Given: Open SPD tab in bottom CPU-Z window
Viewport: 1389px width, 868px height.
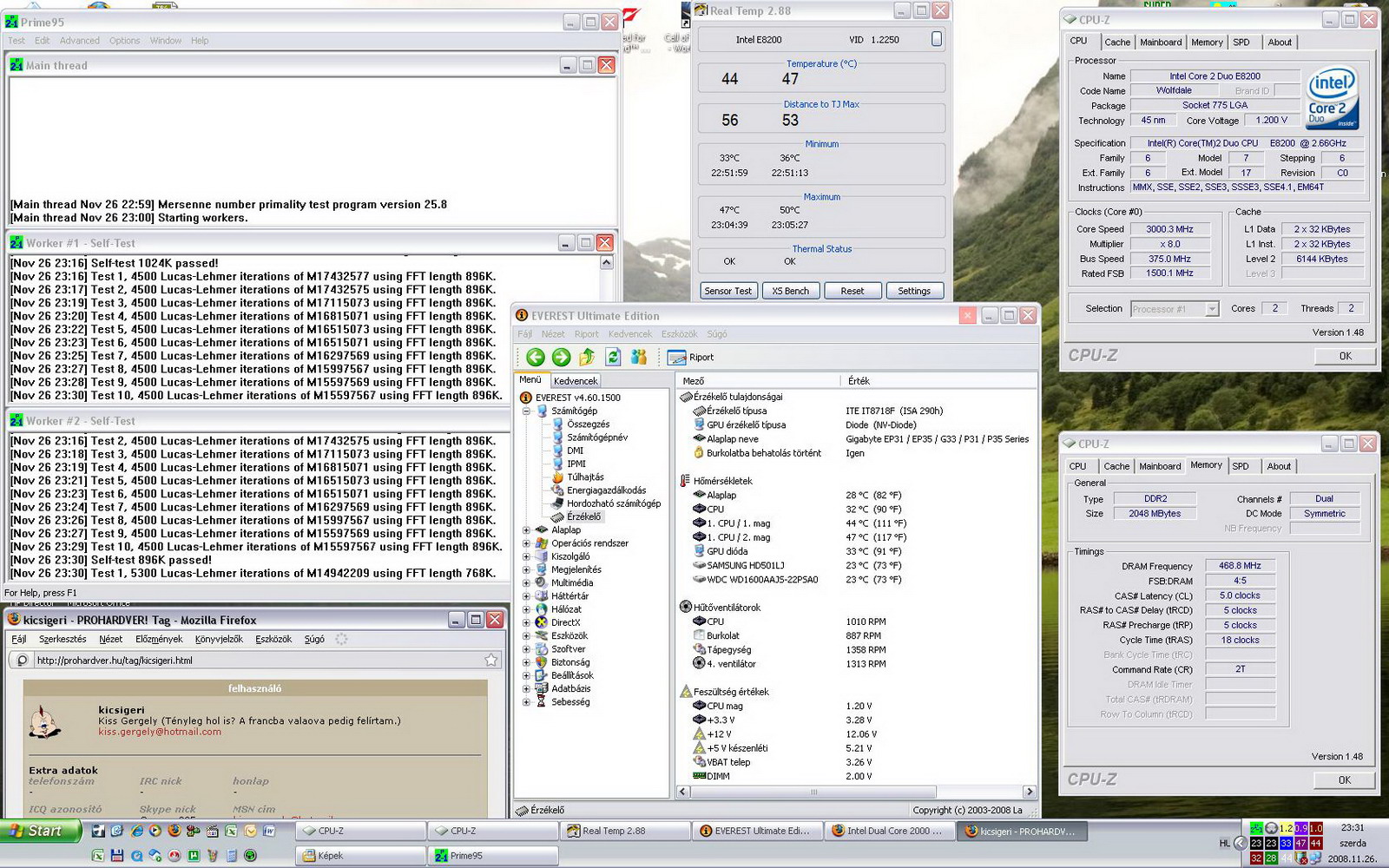Looking at the screenshot, I should pos(1241,466).
